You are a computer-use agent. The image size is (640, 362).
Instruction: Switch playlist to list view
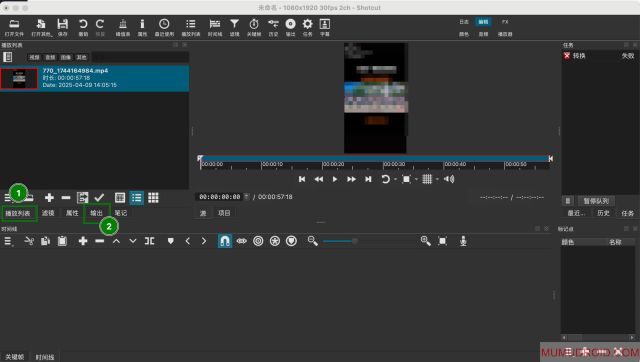click(136, 198)
